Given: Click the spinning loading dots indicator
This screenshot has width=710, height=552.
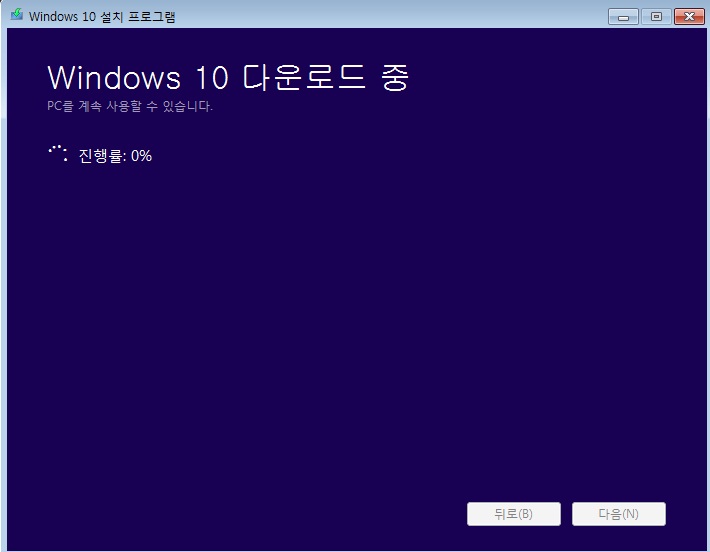Looking at the screenshot, I should pyautogui.click(x=58, y=154).
